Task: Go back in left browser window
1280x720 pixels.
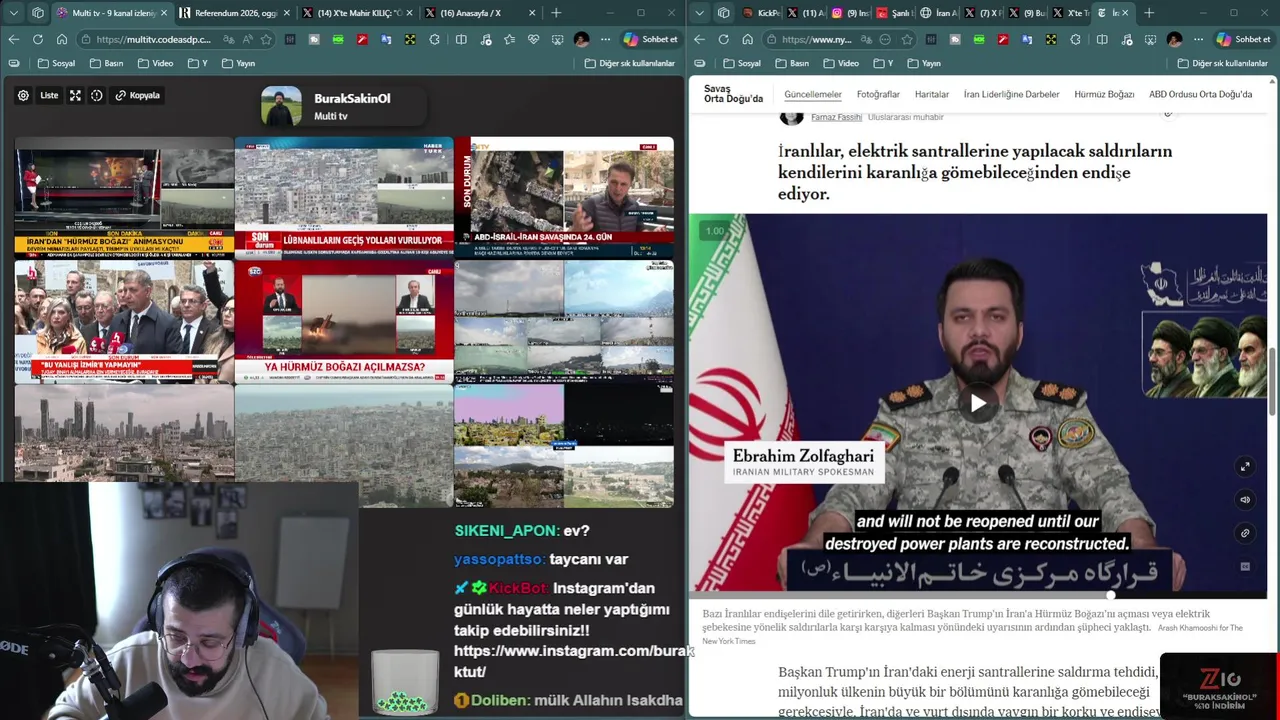Action: point(13,39)
